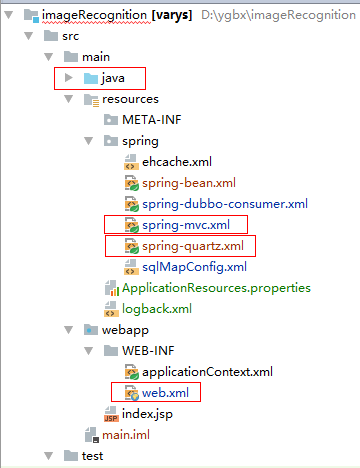
Task: Select the main folder label
Action: pos(96,57)
